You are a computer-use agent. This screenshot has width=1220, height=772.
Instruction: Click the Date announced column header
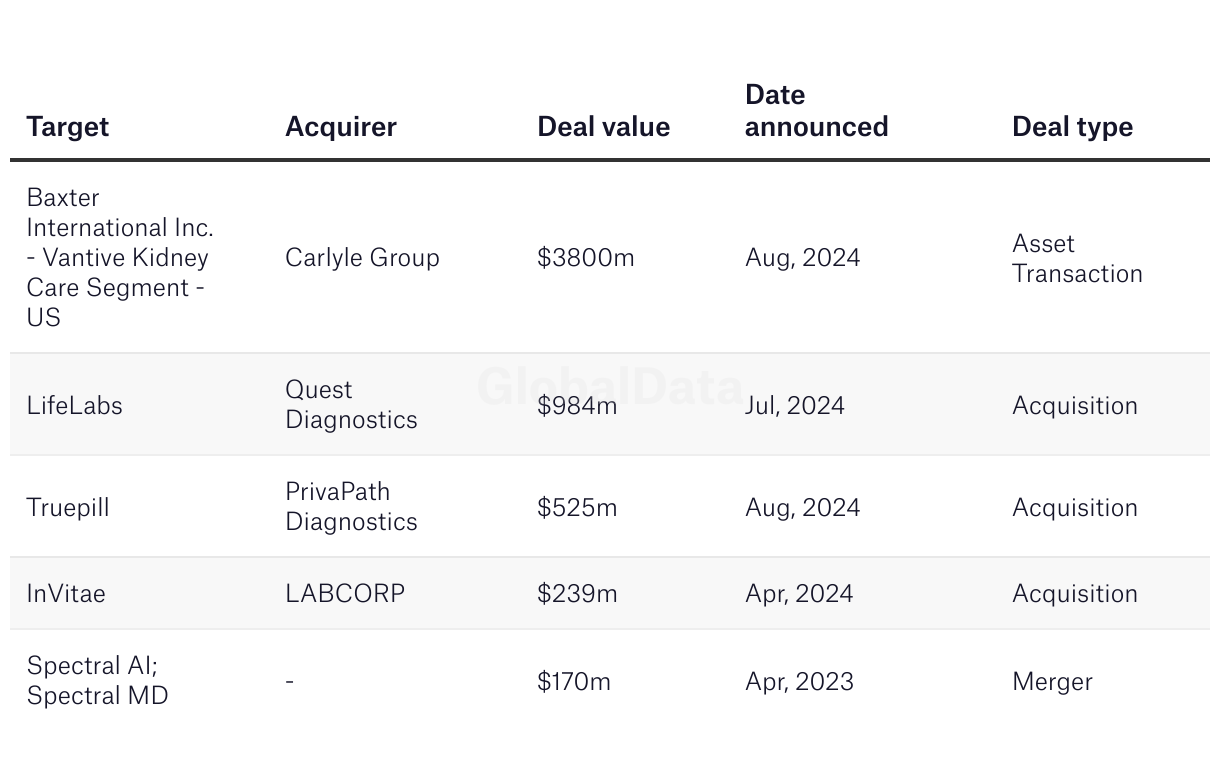coord(816,111)
